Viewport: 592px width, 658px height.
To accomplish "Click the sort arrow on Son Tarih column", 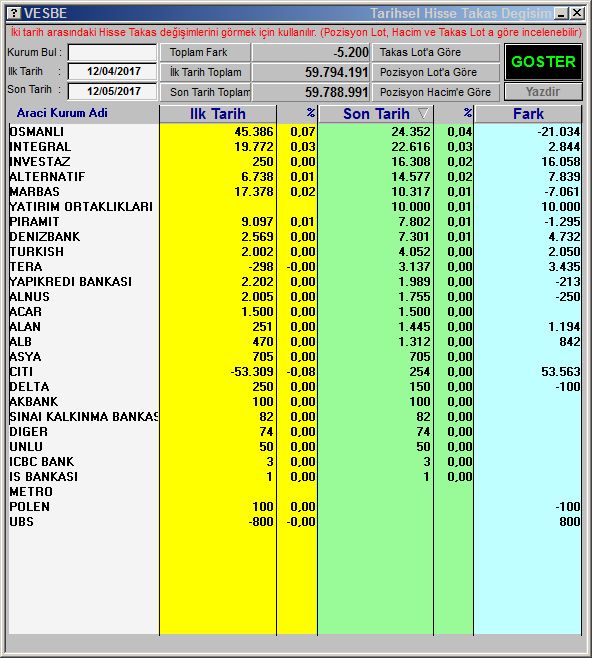I will pos(423,113).
